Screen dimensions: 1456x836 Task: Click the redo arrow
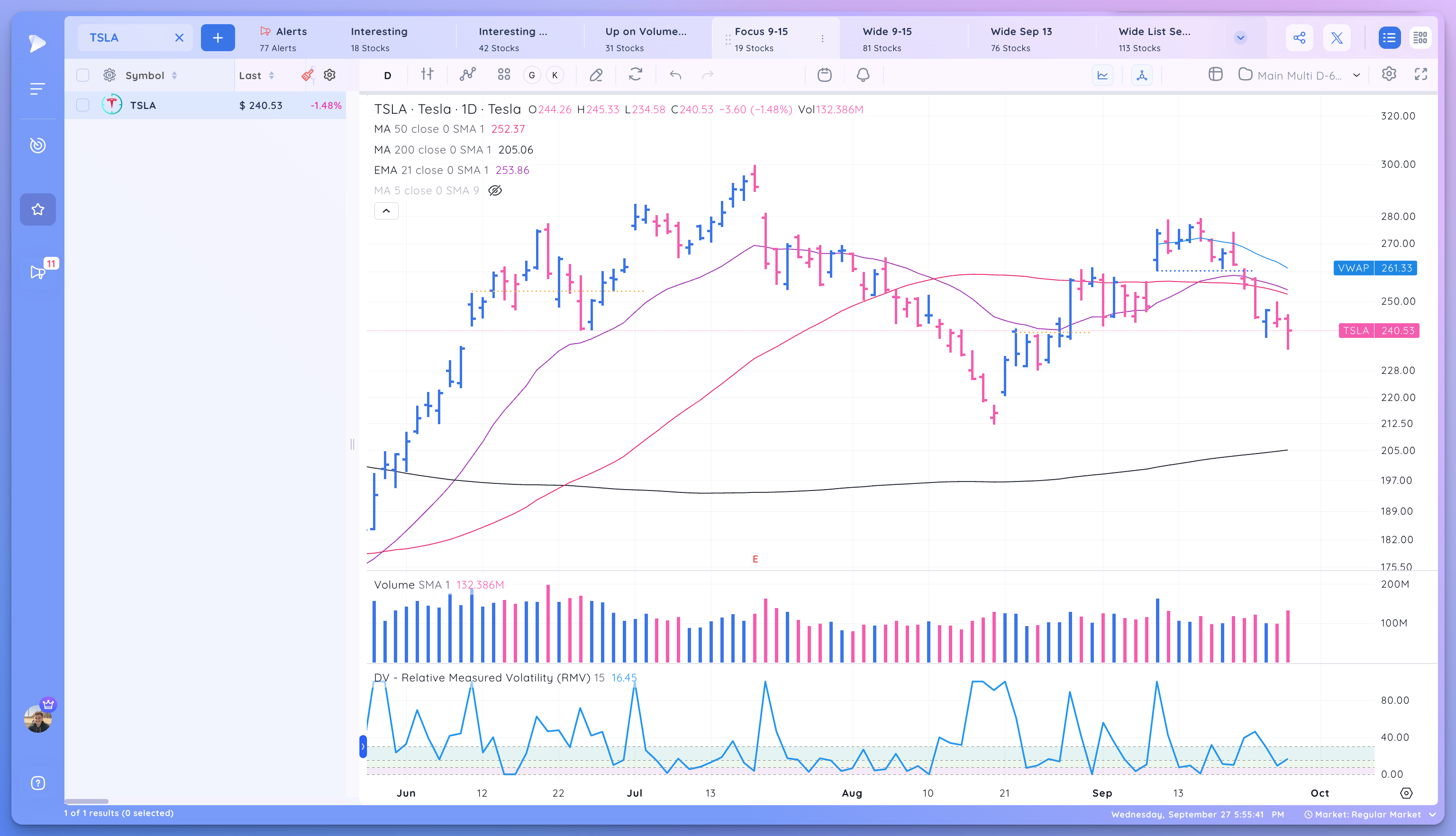click(708, 75)
